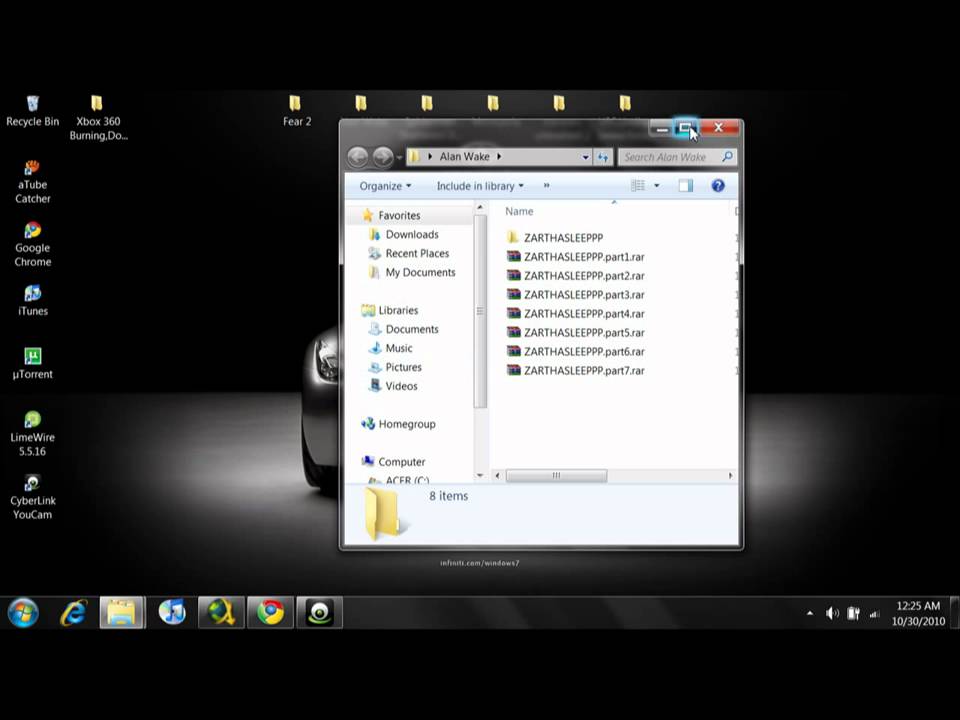Select Windows Explorer taskbar button
This screenshot has width=960, height=720.
[122, 612]
